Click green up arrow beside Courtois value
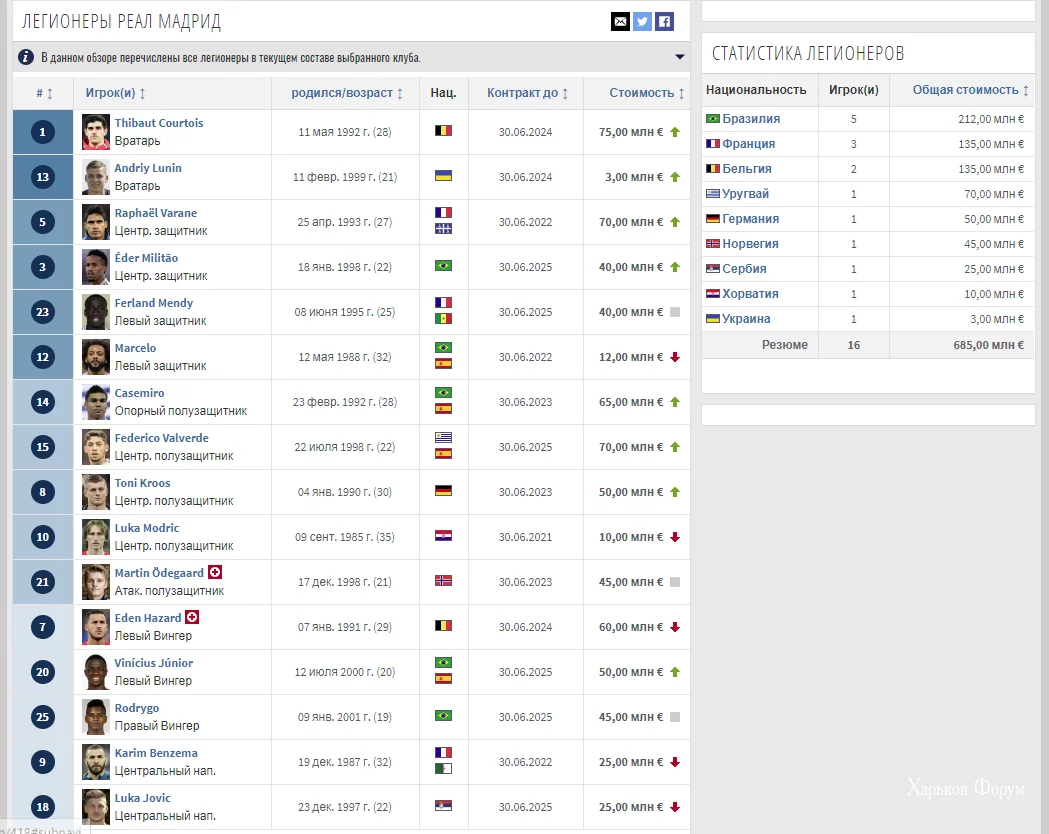The height and width of the screenshot is (834, 1049). click(x=675, y=132)
